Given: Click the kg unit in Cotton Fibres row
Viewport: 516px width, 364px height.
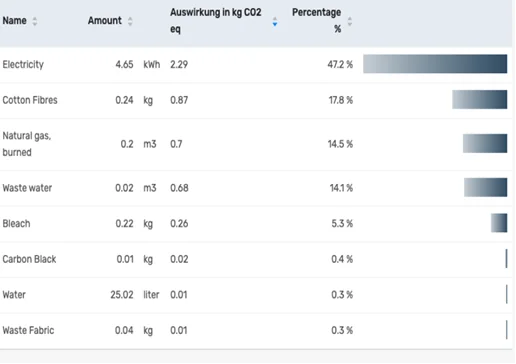Looking at the screenshot, I should [148, 100].
